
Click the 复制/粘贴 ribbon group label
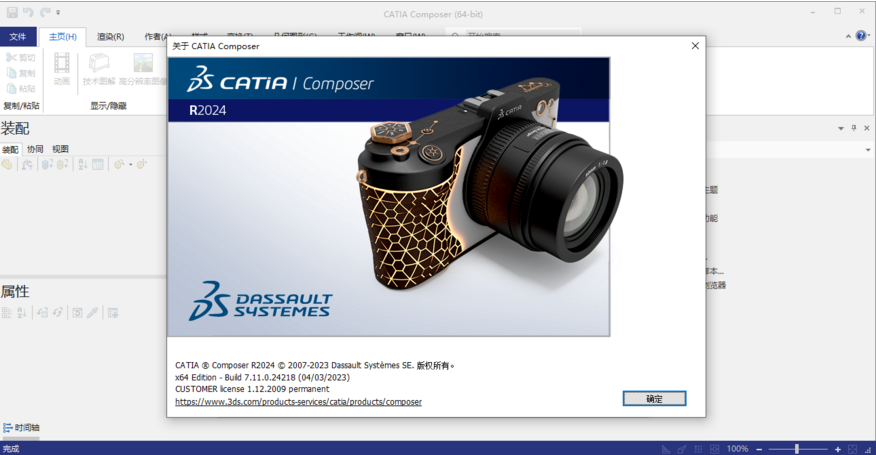pos(21,106)
